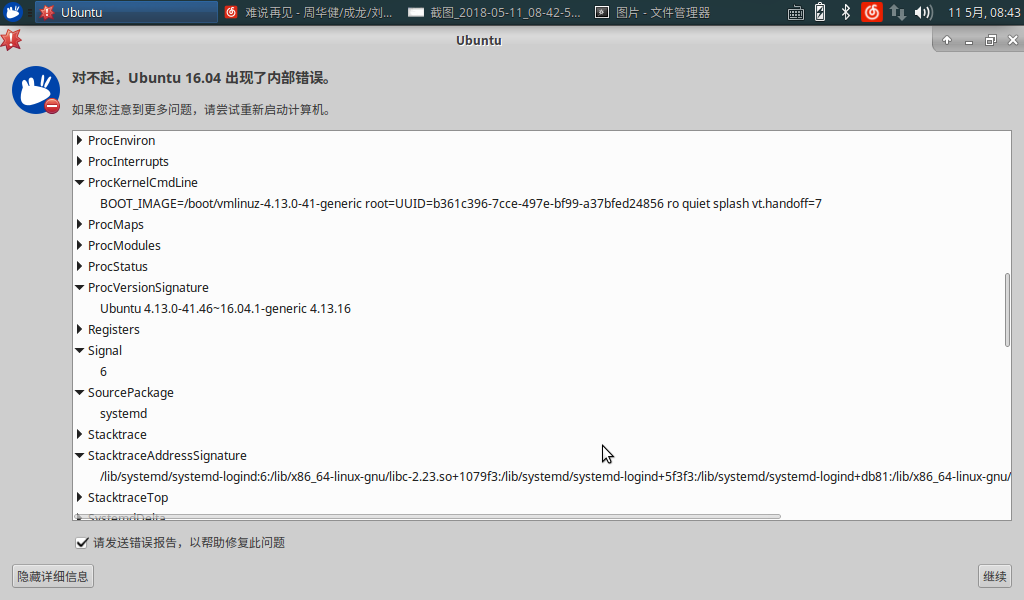Select the Ubuntu 4.13.0-41.46 version value

click(225, 309)
